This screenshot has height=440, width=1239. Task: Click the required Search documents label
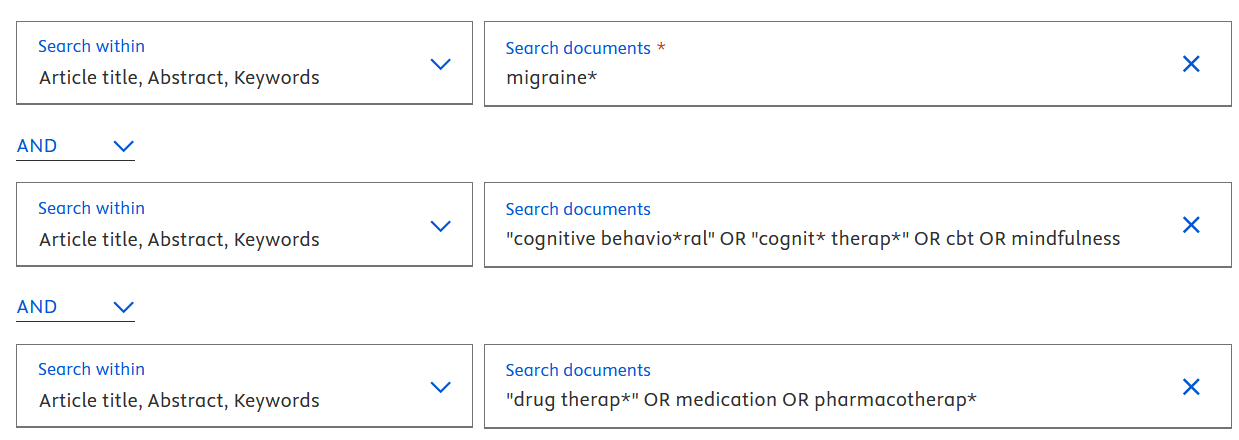(578, 48)
